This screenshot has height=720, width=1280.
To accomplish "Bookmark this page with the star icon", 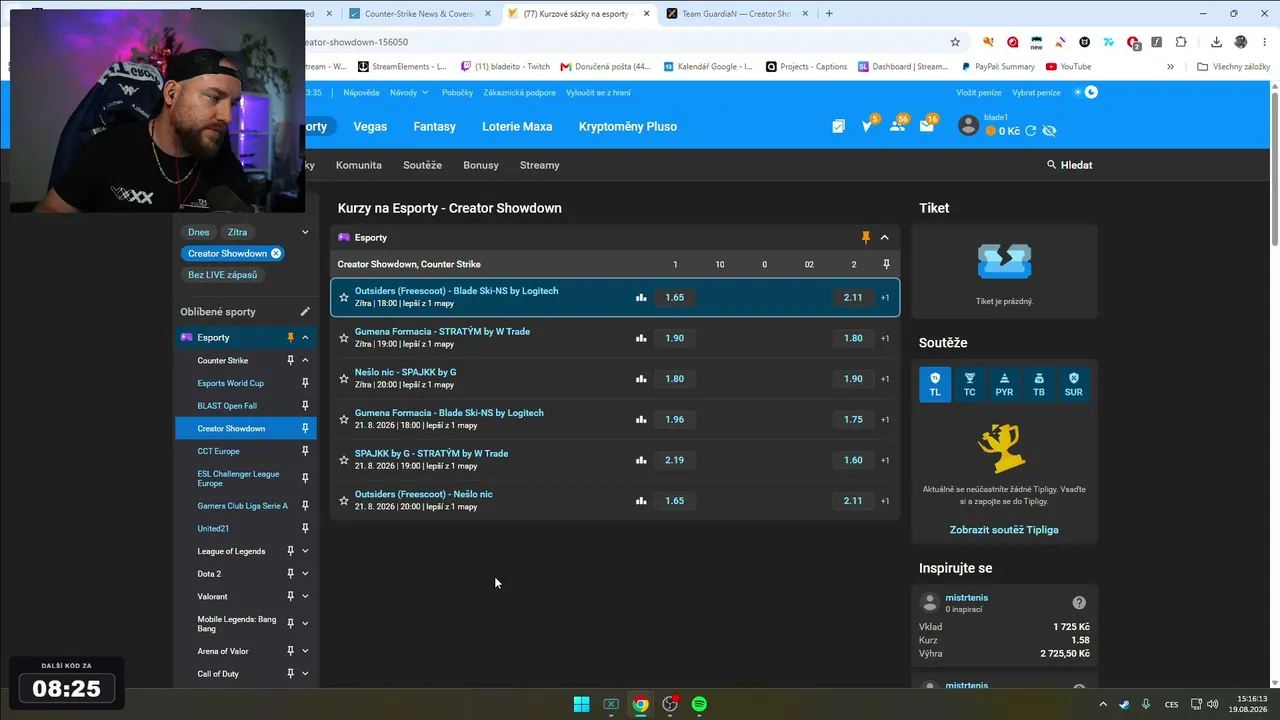I will tap(955, 42).
